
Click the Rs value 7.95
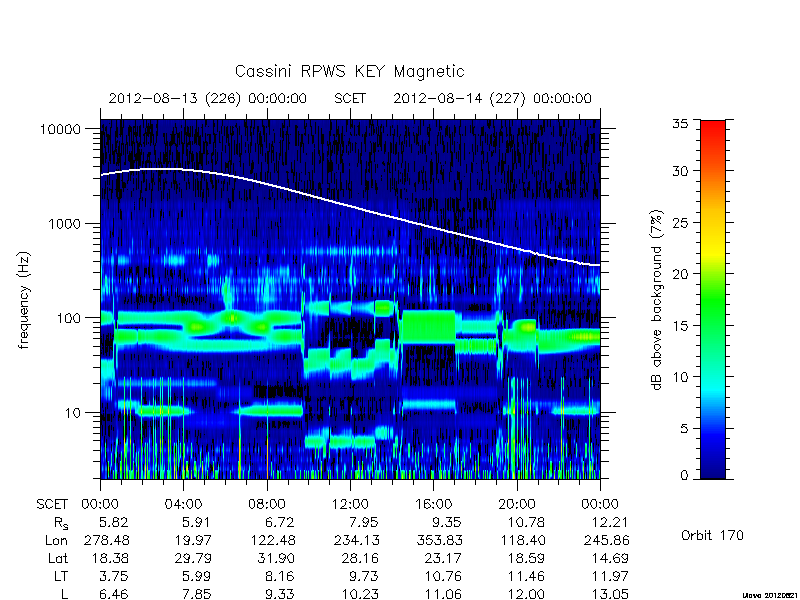[363, 522]
